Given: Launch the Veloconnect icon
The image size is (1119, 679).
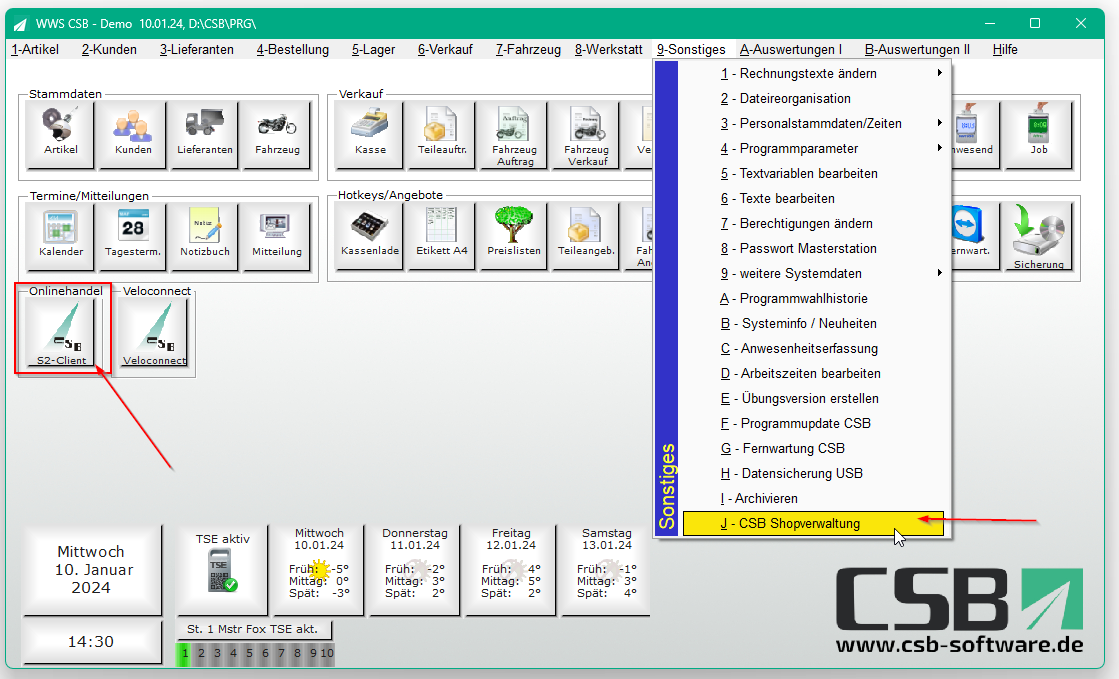Looking at the screenshot, I should point(154,333).
